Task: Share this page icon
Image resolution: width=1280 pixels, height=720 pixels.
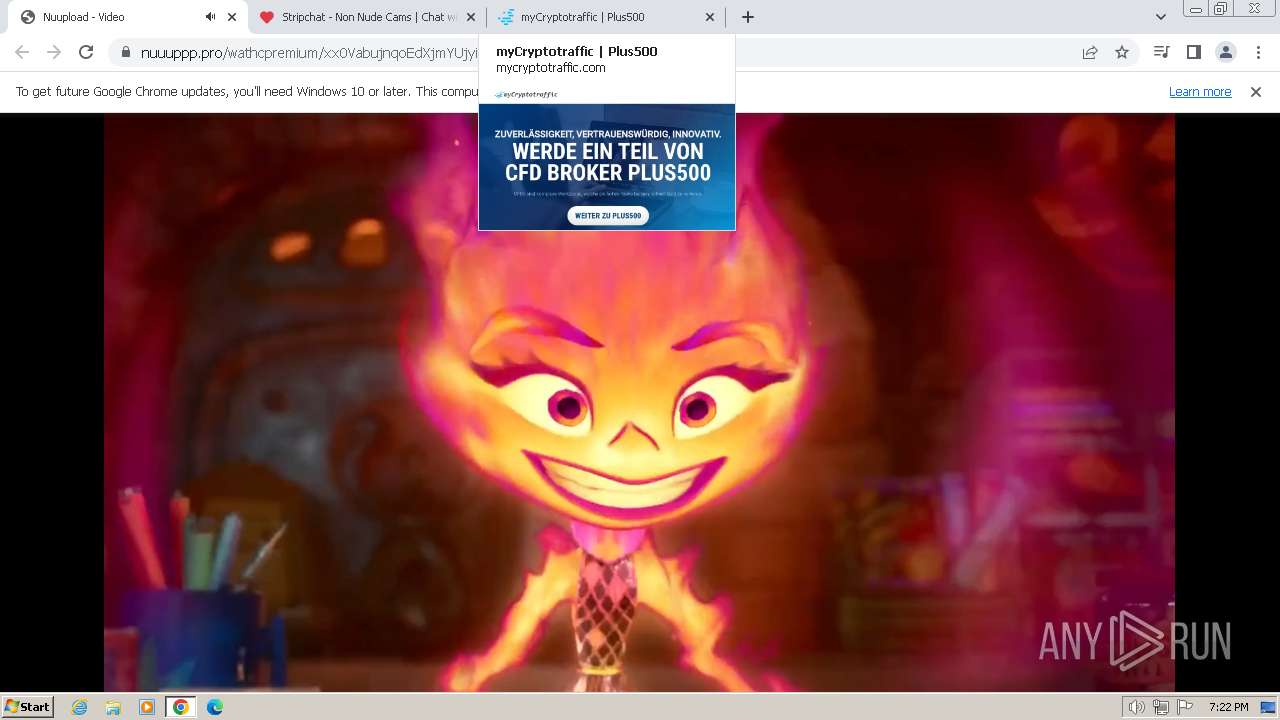Action: pos(1090,52)
